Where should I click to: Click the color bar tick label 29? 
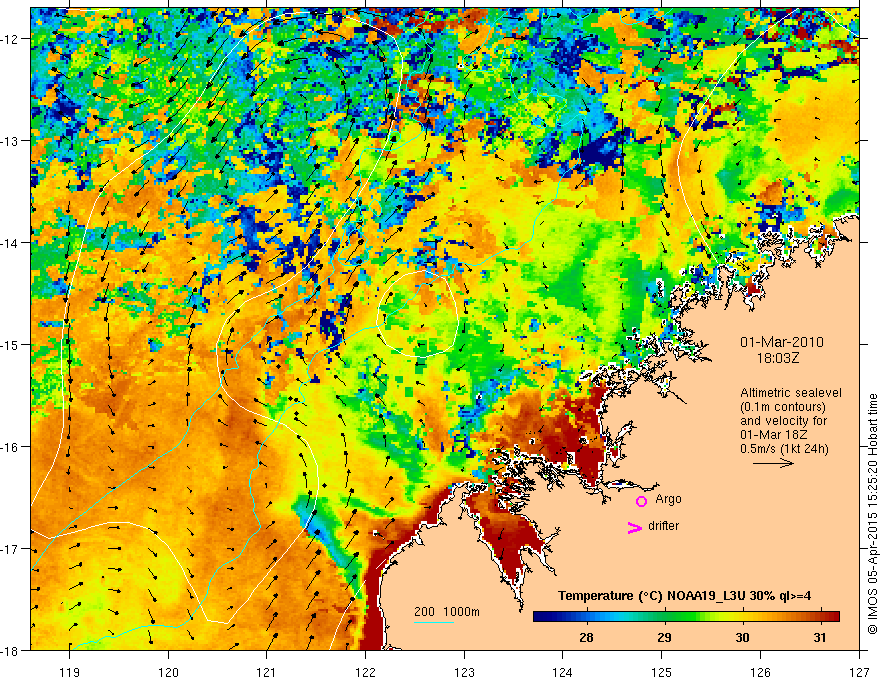click(x=664, y=637)
